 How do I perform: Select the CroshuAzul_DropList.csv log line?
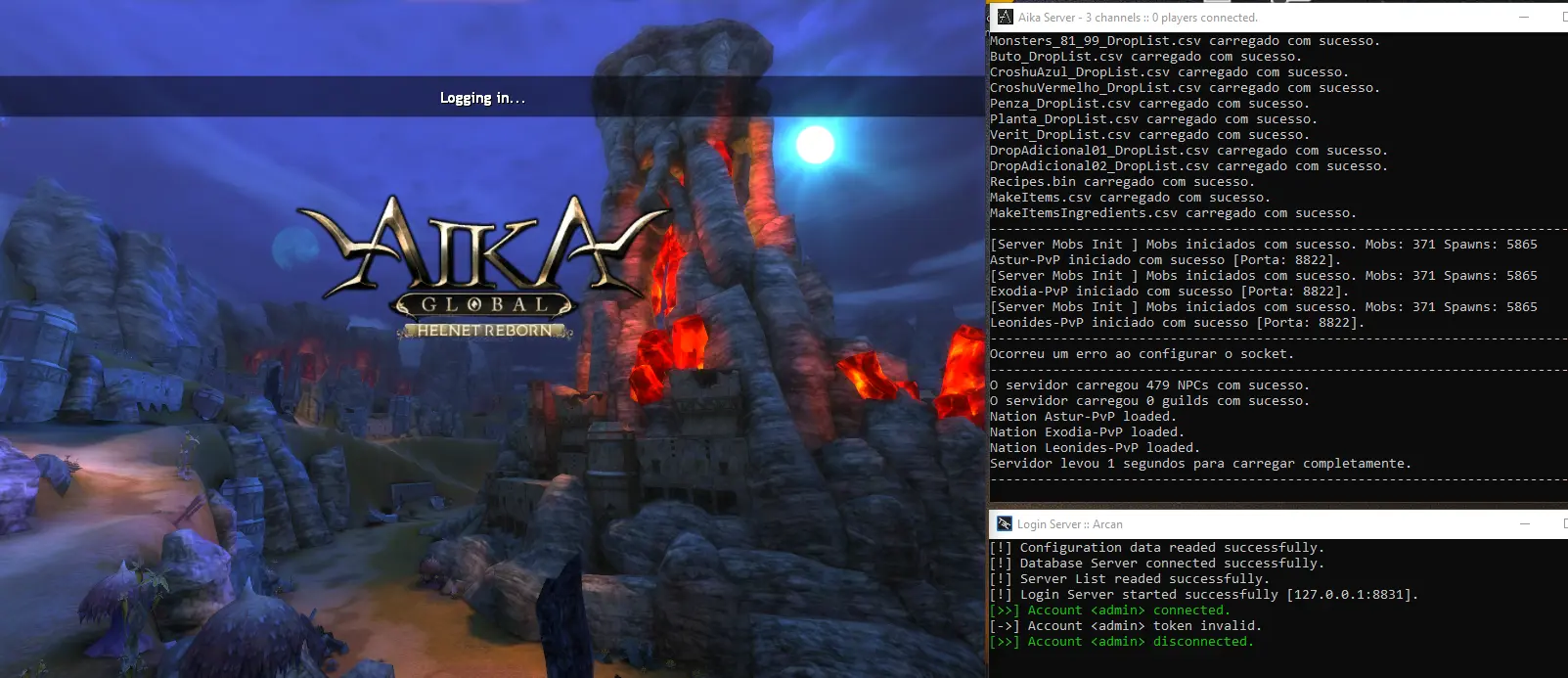(x=1170, y=72)
